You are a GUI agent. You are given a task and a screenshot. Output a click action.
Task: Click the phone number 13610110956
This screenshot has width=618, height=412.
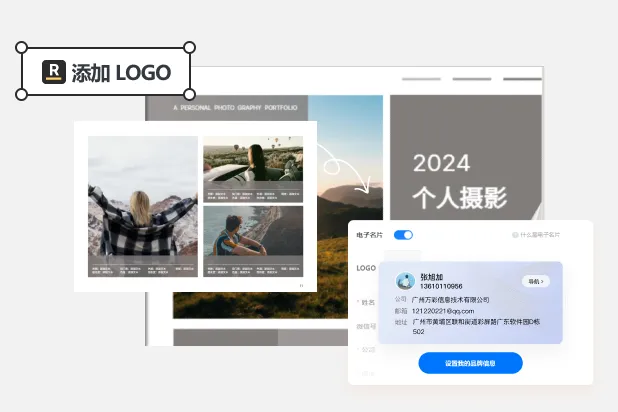point(441,286)
